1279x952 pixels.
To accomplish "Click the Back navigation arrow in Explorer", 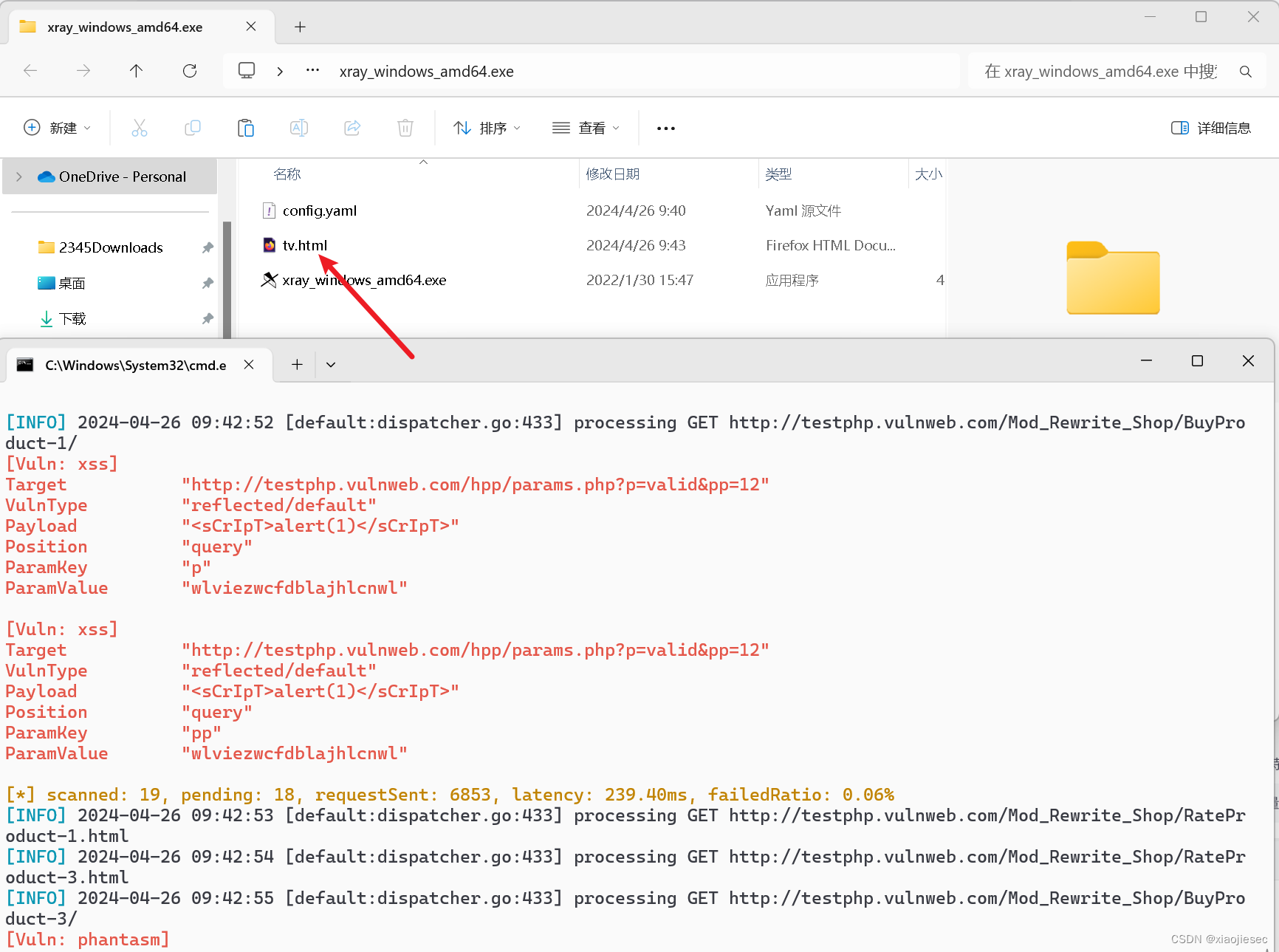I will (x=30, y=71).
